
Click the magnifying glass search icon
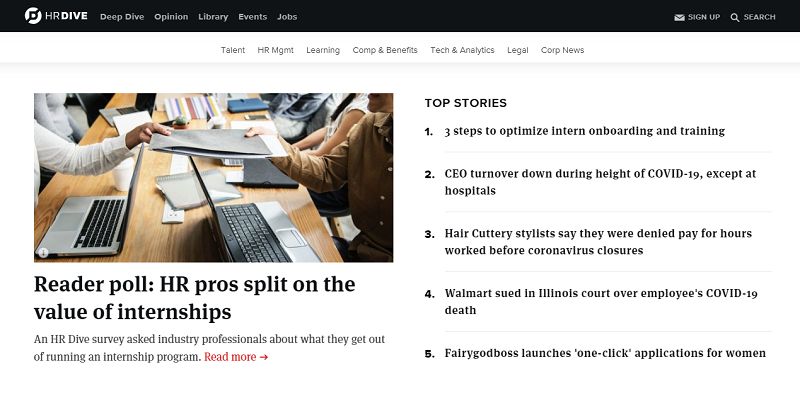point(735,18)
